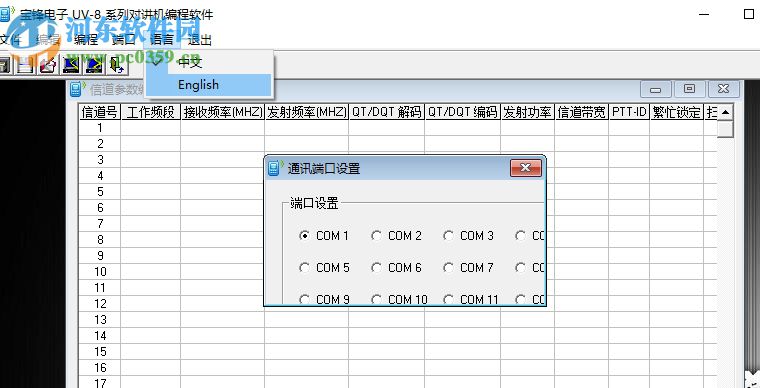Close the 通讯端口设置 dialog
Viewport: 760px width, 388px height.
526,168
